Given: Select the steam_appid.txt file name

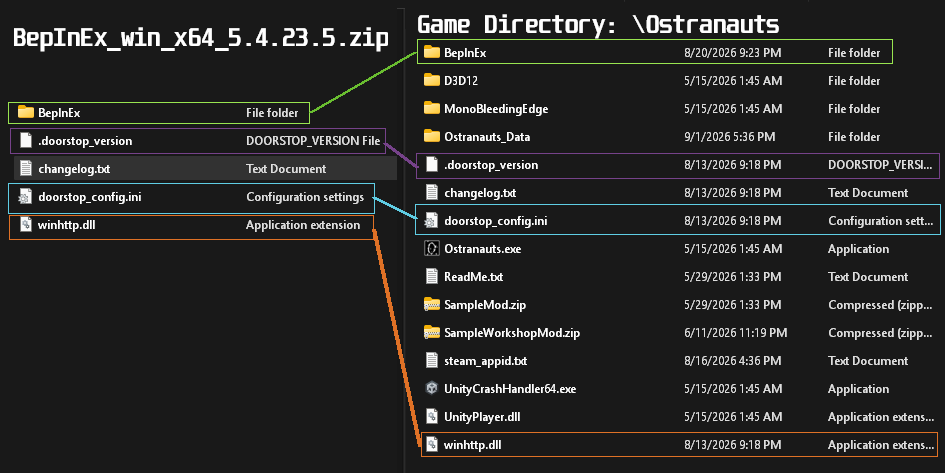Looking at the screenshot, I should click(485, 361).
